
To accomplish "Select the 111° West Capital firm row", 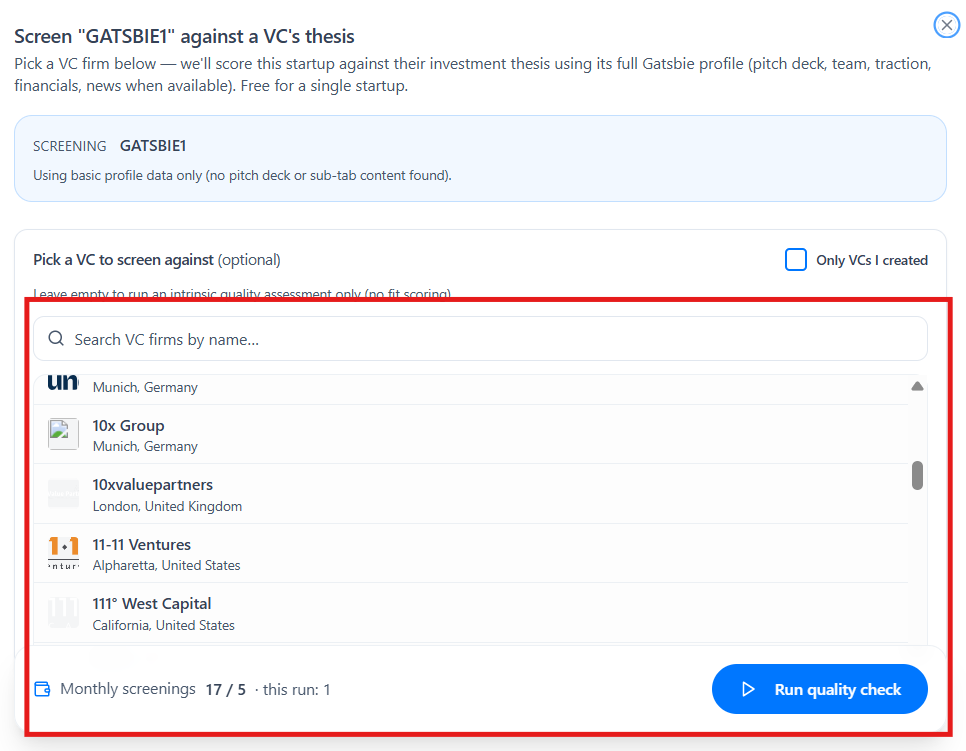I will click(471, 613).
